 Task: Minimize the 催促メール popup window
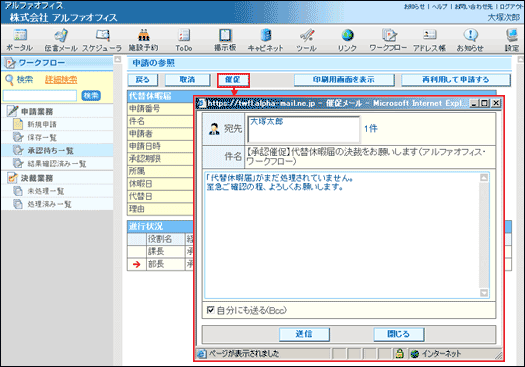[474, 103]
